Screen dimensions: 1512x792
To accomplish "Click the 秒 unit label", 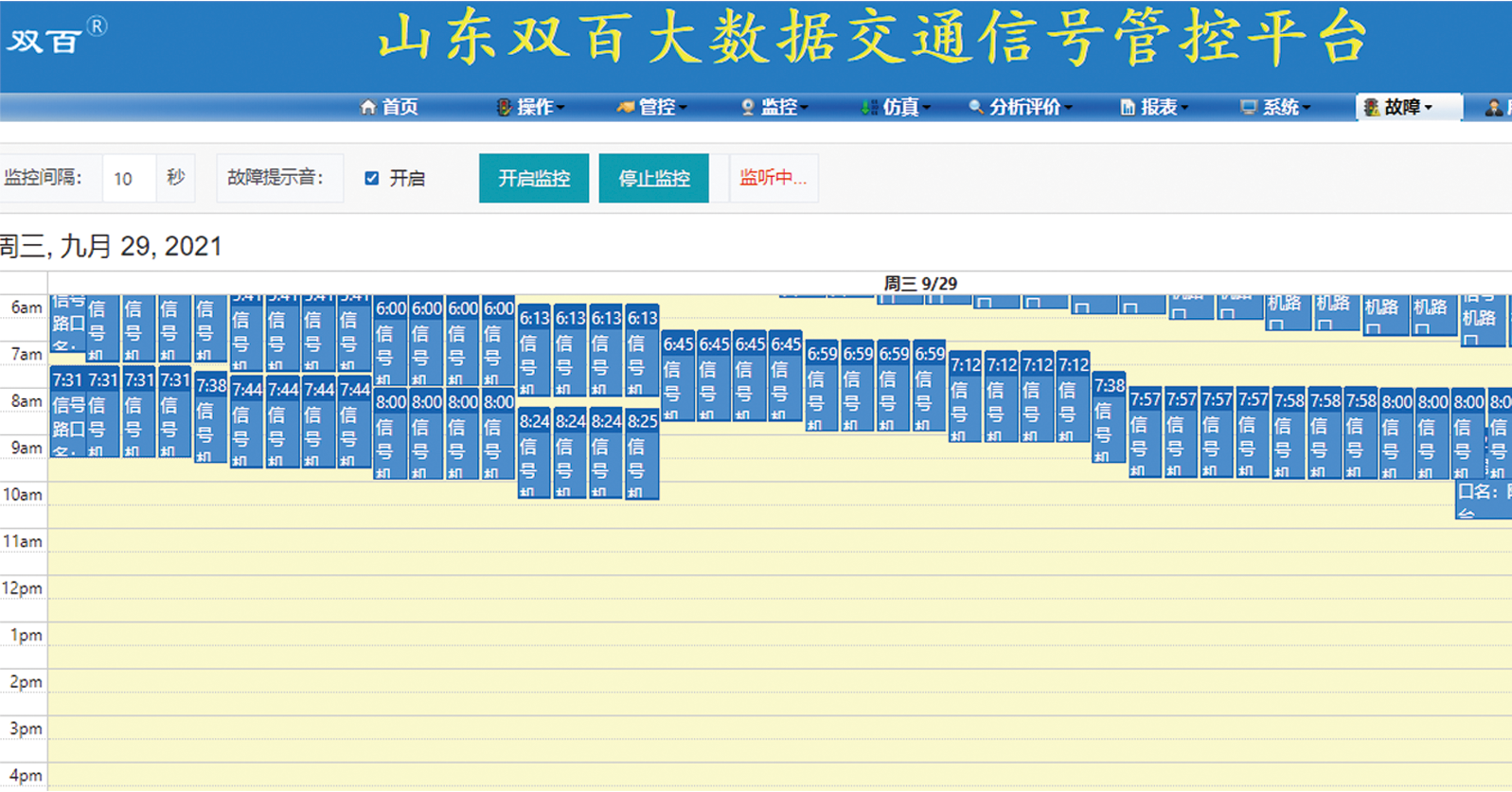I will (175, 178).
